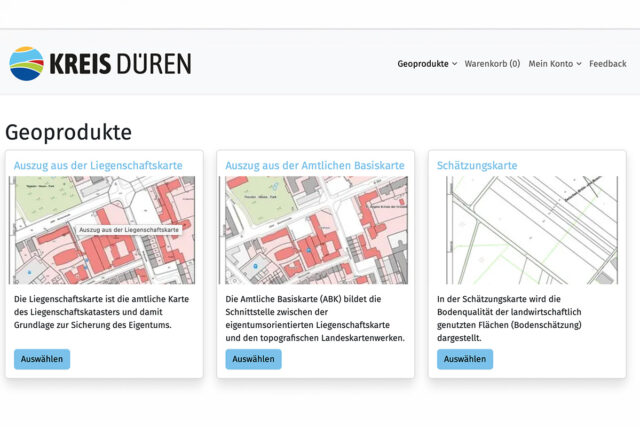
Task: Open the Schätzungskarte title link
Action: tap(477, 165)
